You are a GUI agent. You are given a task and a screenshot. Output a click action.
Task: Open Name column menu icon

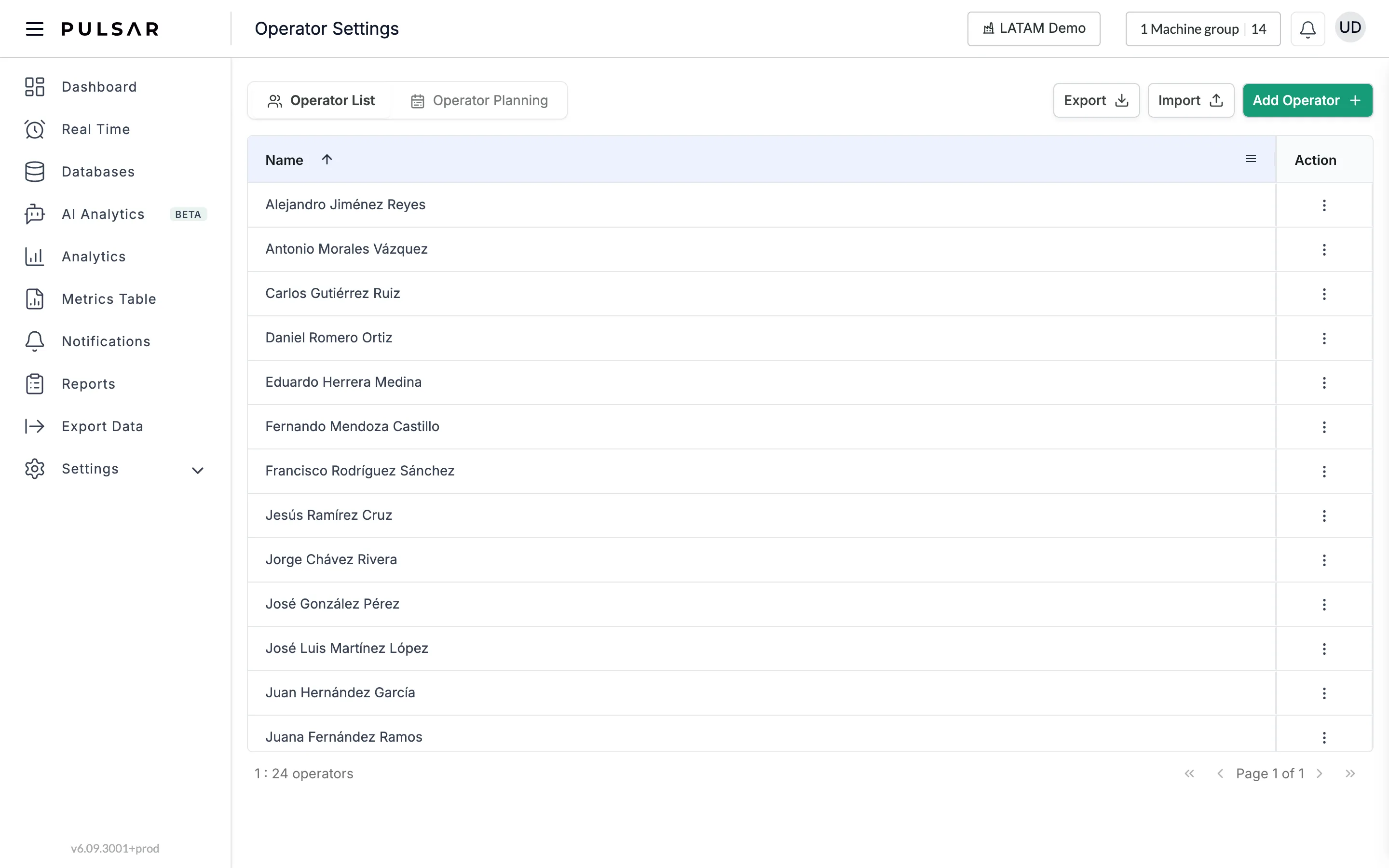pos(1251,159)
